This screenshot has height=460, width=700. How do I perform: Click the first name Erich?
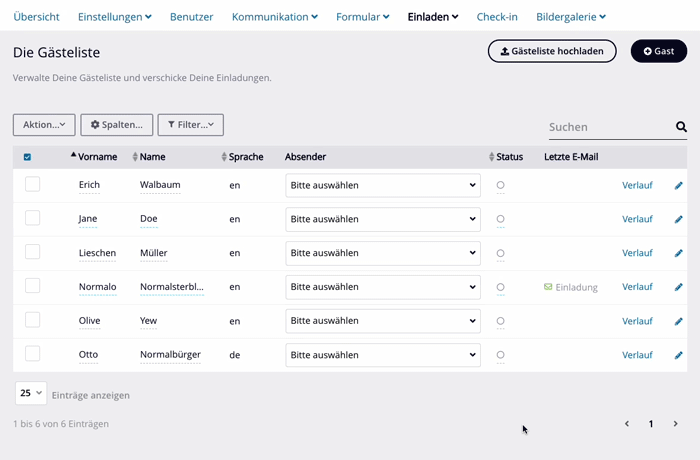pyautogui.click(x=89, y=185)
